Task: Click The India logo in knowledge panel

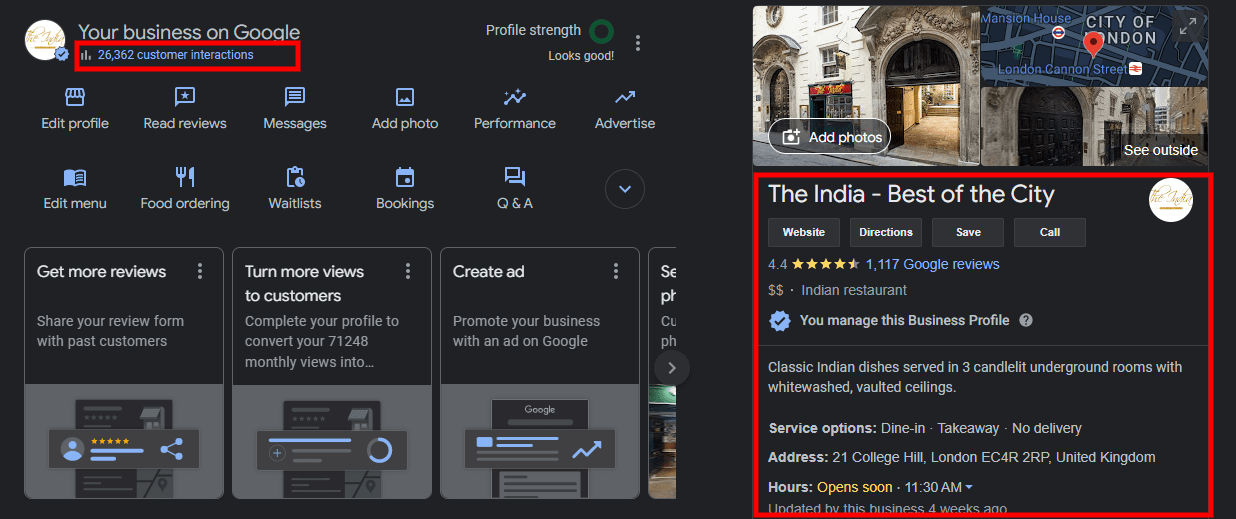Action: 1171,199
